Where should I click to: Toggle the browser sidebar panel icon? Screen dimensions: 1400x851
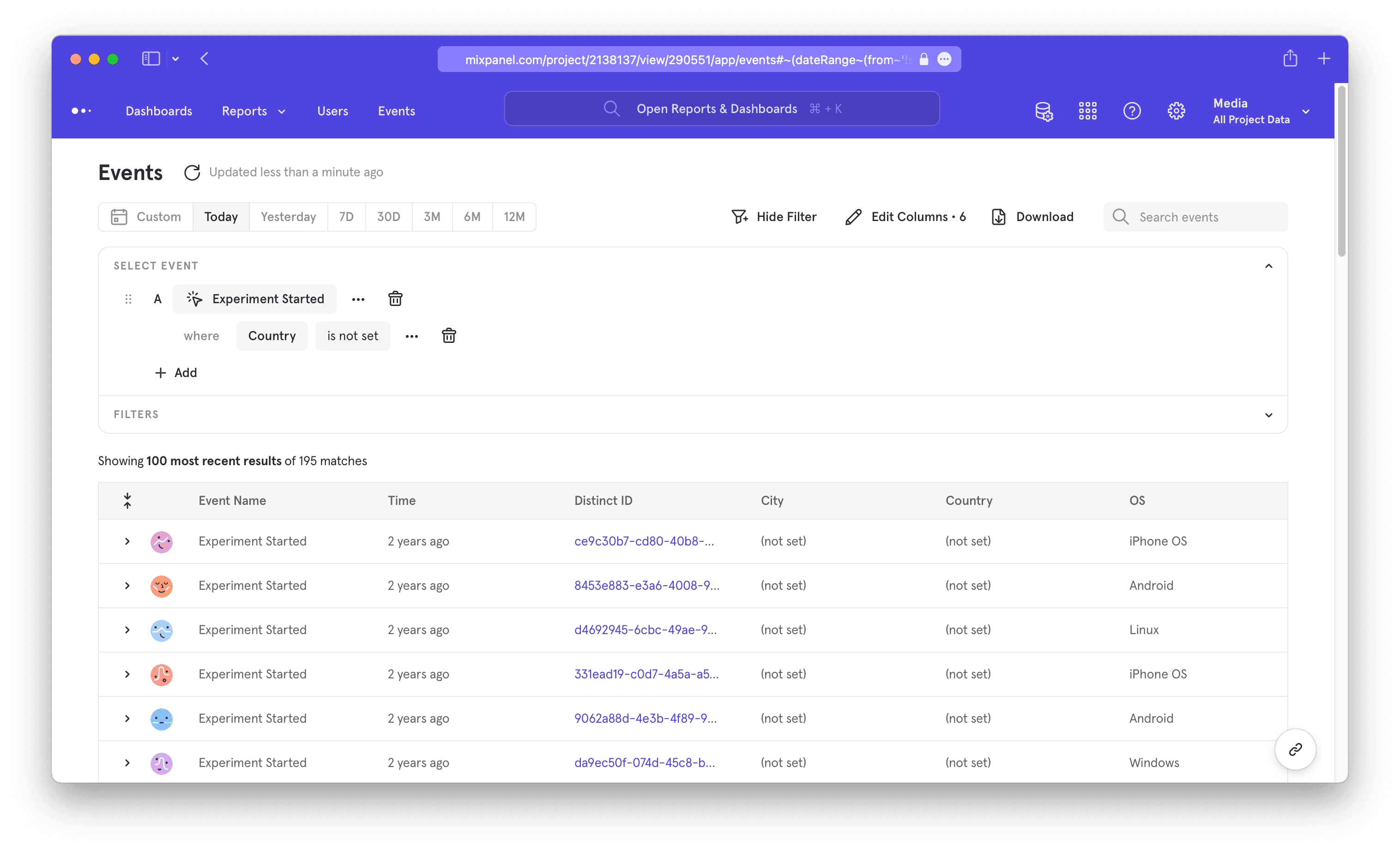pos(151,59)
